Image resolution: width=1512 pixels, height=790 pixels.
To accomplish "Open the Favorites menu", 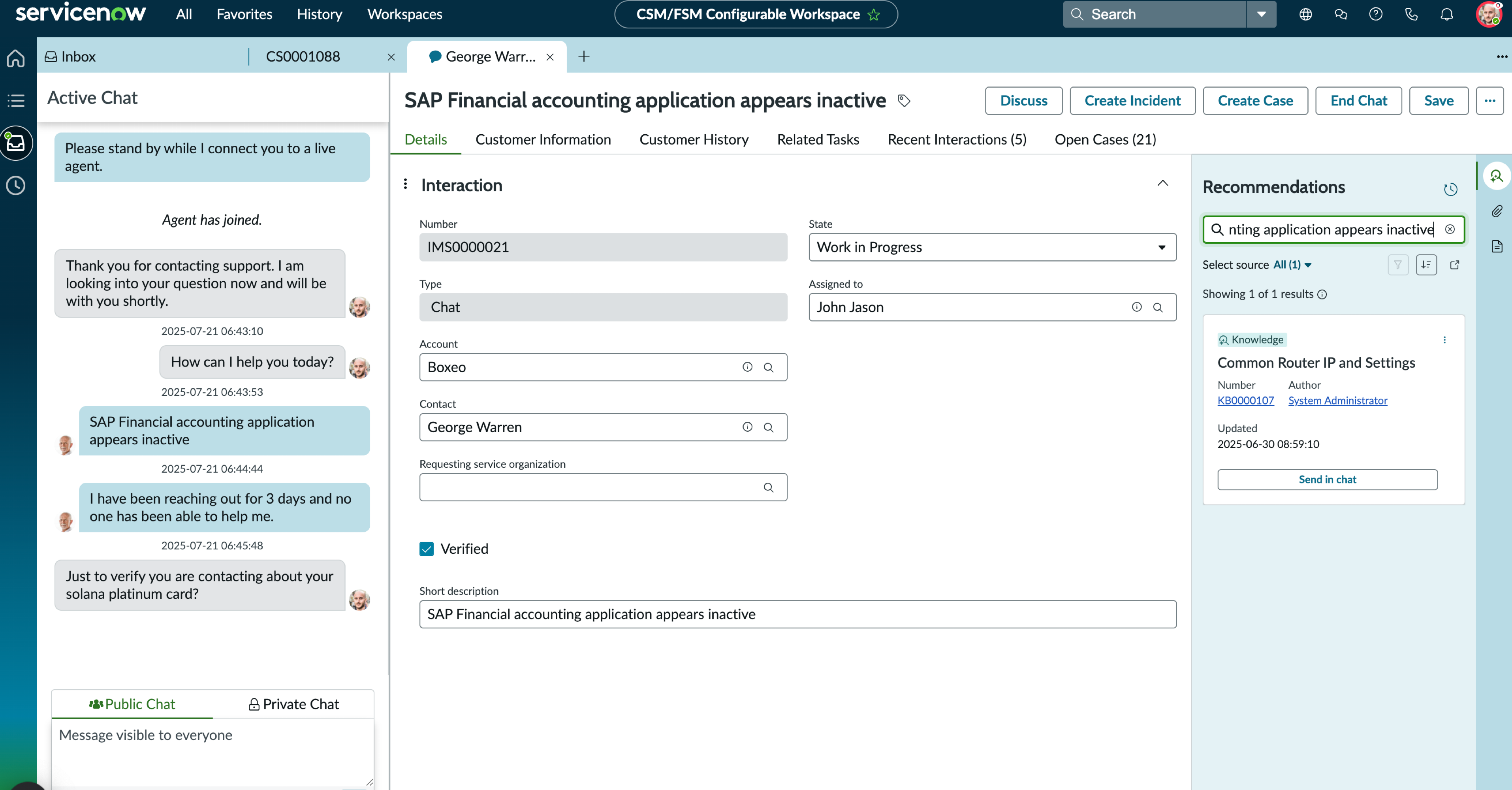I will pyautogui.click(x=244, y=15).
